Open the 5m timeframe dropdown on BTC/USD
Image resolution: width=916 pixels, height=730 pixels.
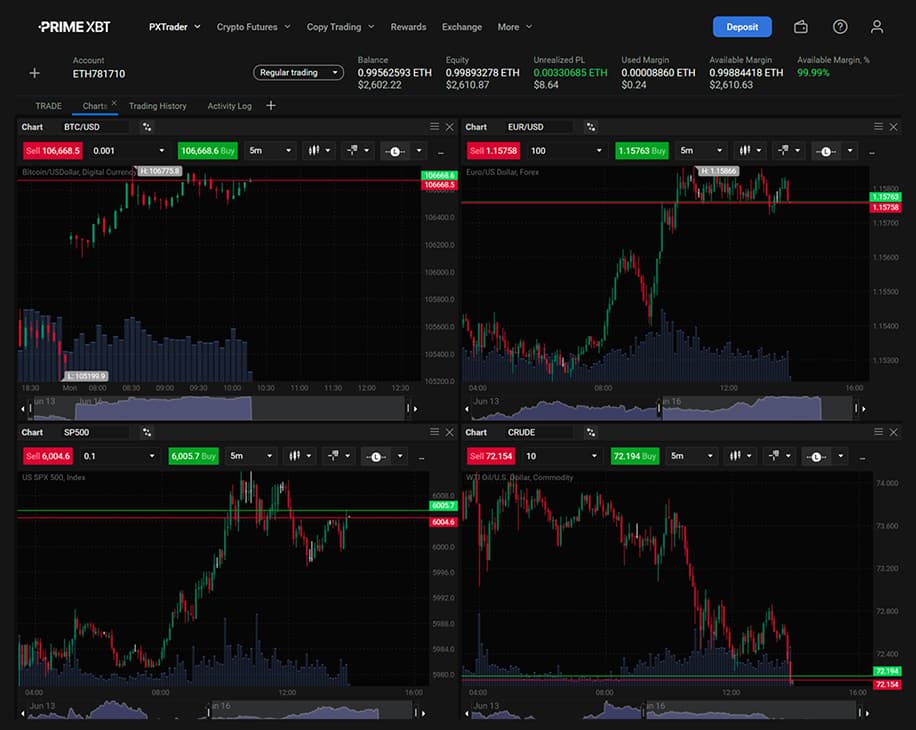[x=269, y=151]
